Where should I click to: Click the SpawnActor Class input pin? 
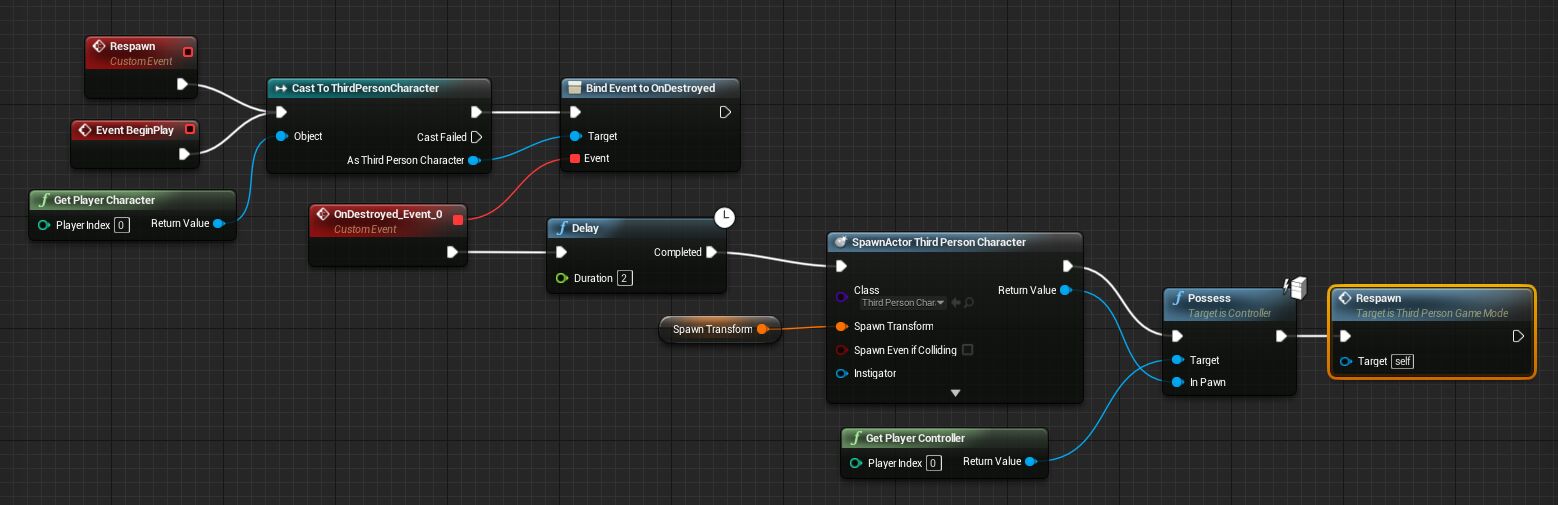[x=841, y=297]
